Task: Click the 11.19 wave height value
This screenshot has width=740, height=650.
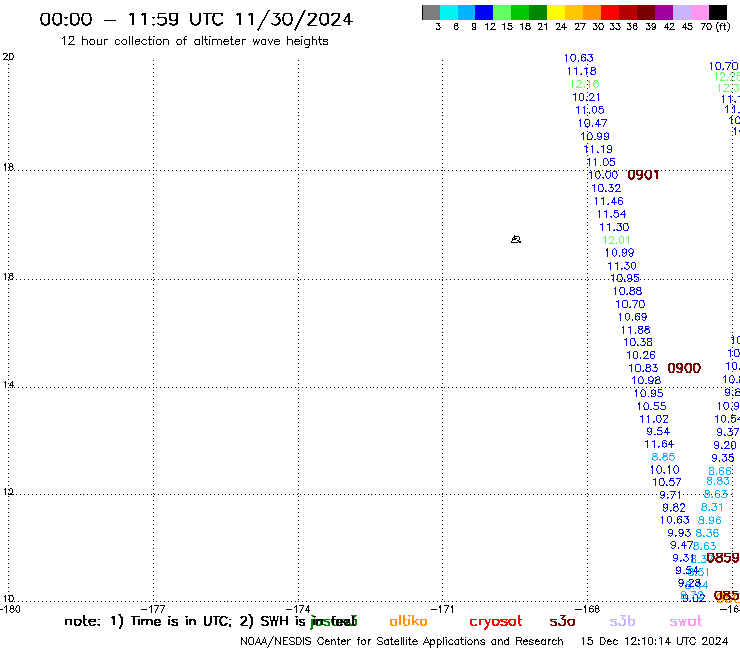Action: tap(598, 149)
